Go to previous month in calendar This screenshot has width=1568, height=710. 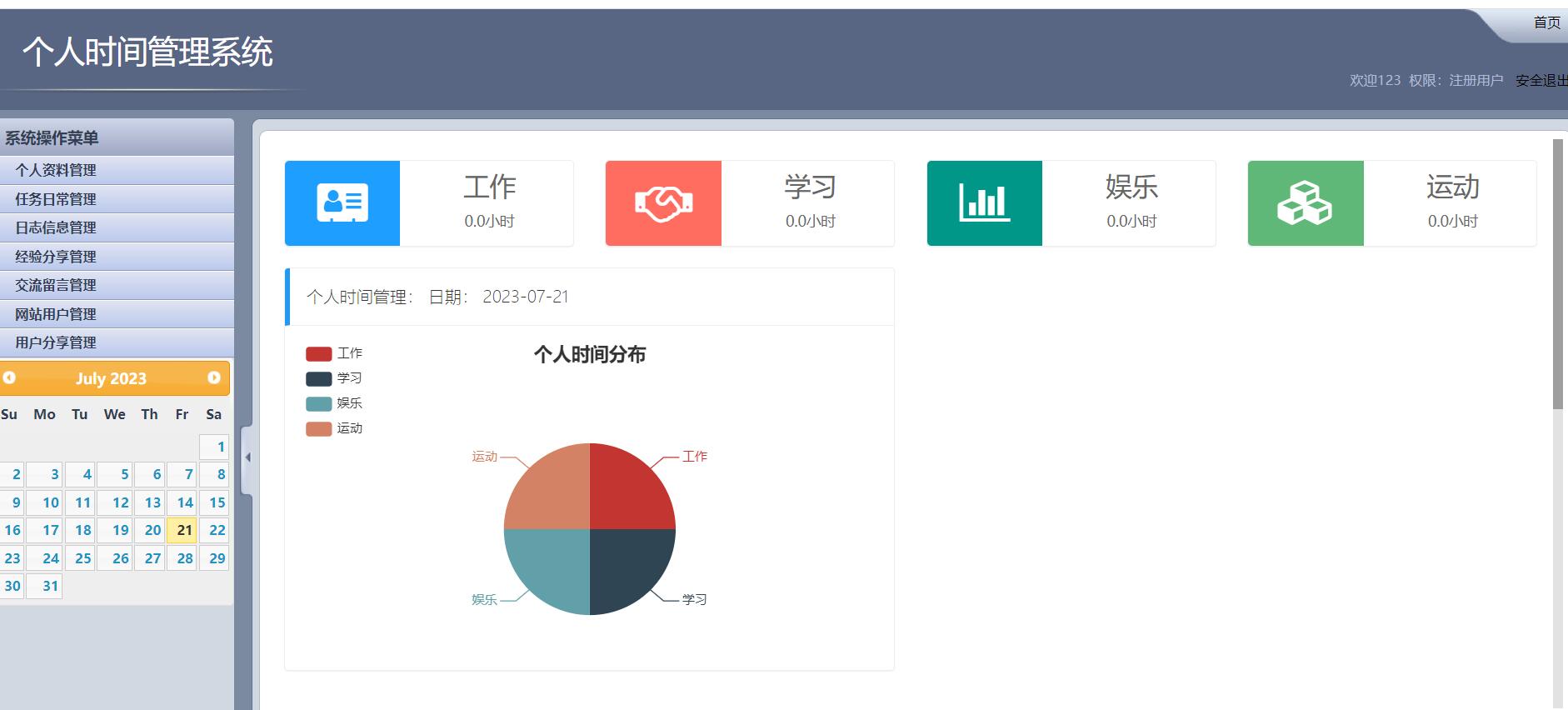pos(9,377)
